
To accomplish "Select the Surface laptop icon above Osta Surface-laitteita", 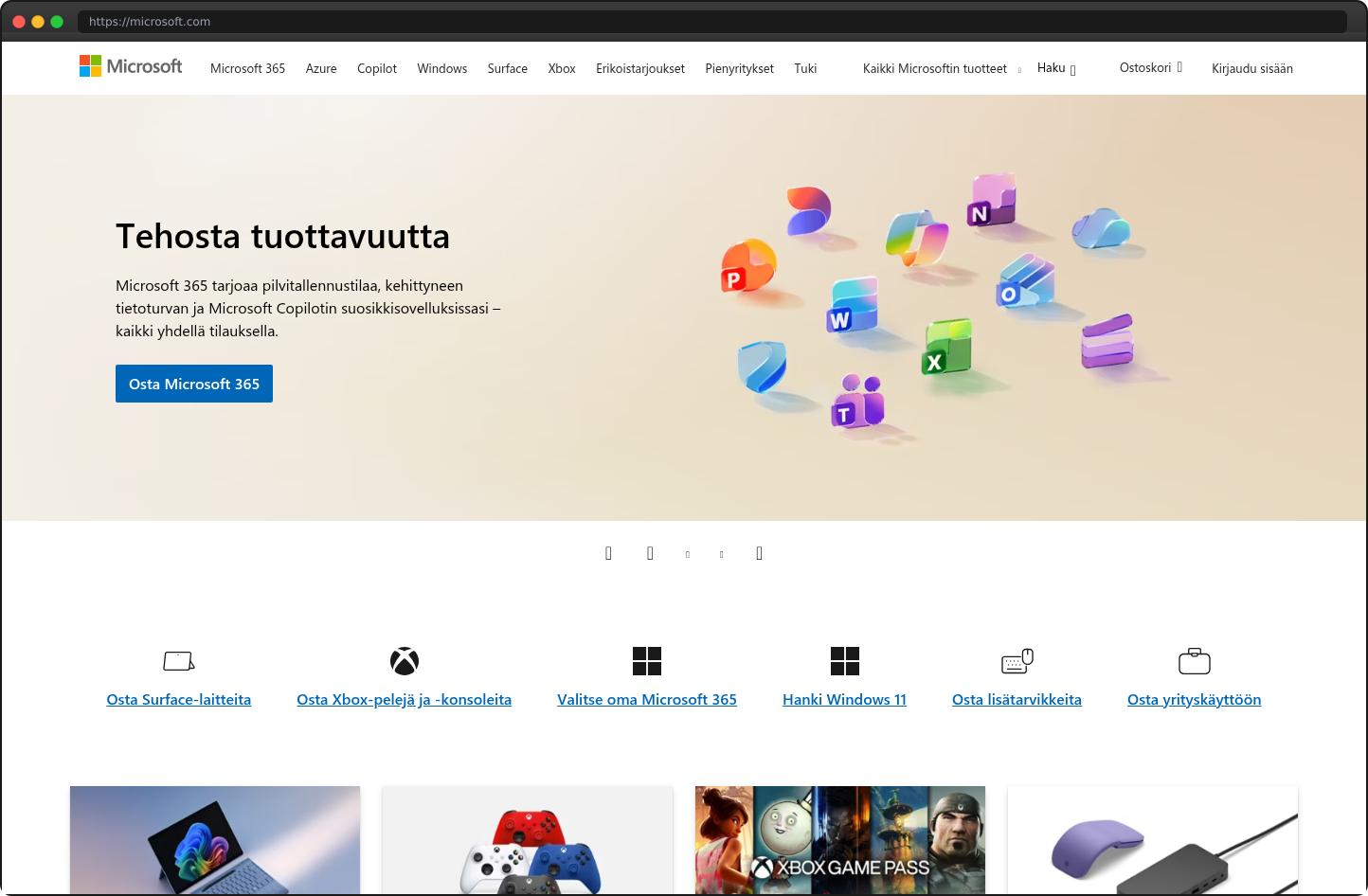I will coord(178,660).
